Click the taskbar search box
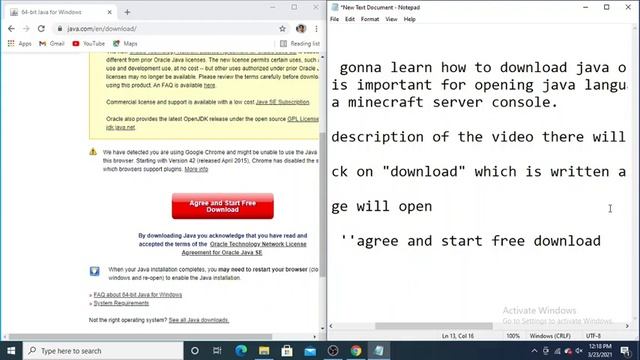Viewport: 640px width, 360px height. coord(103,351)
